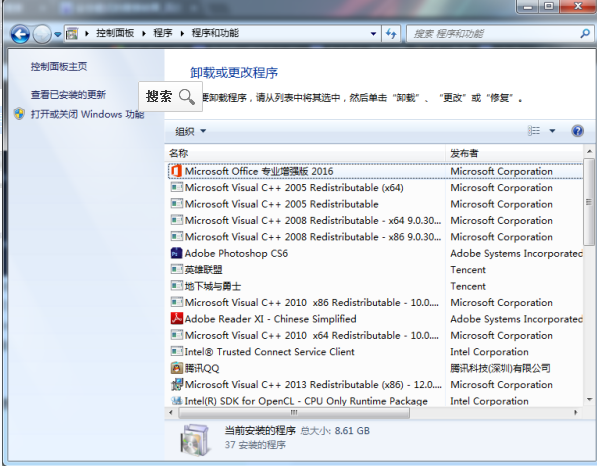This screenshot has width=597, height=466.
Task: Click the 控制面板 breadcrumb segment
Action: tap(115, 33)
